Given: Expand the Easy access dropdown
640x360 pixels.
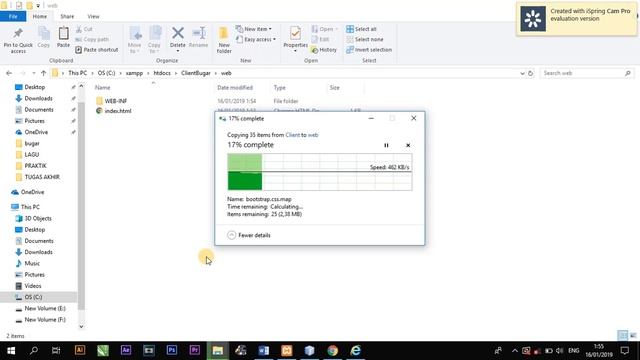Looking at the screenshot, I should coord(256,39).
